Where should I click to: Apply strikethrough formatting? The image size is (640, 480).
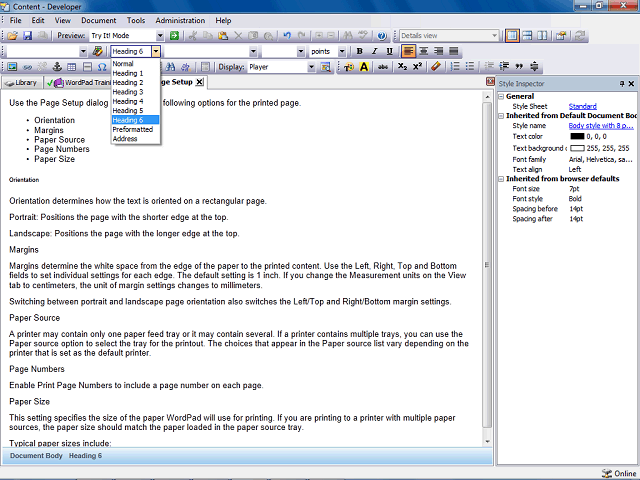[x=383, y=67]
